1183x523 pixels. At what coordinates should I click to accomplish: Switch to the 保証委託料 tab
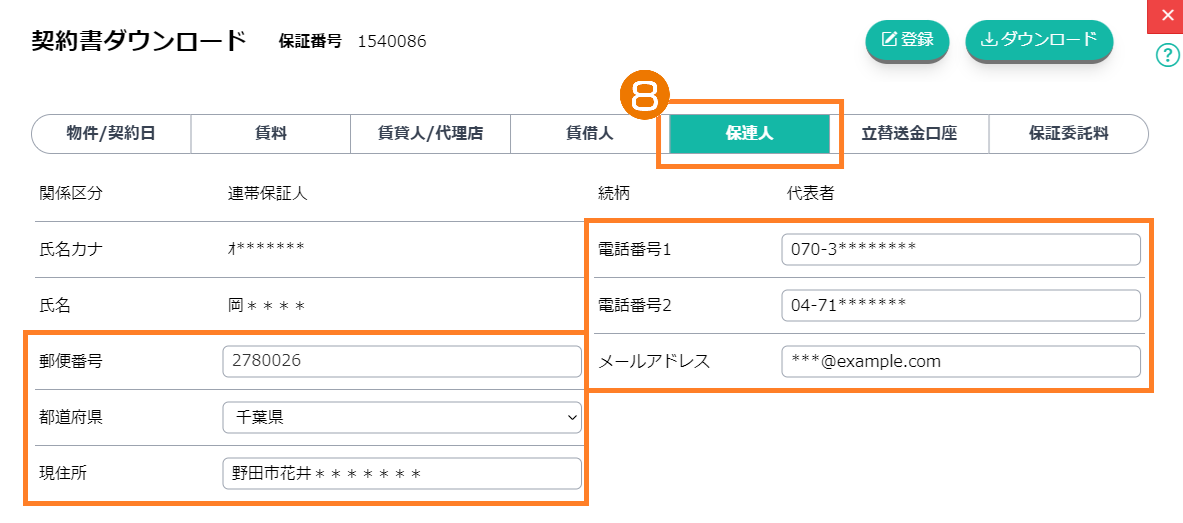click(1068, 133)
